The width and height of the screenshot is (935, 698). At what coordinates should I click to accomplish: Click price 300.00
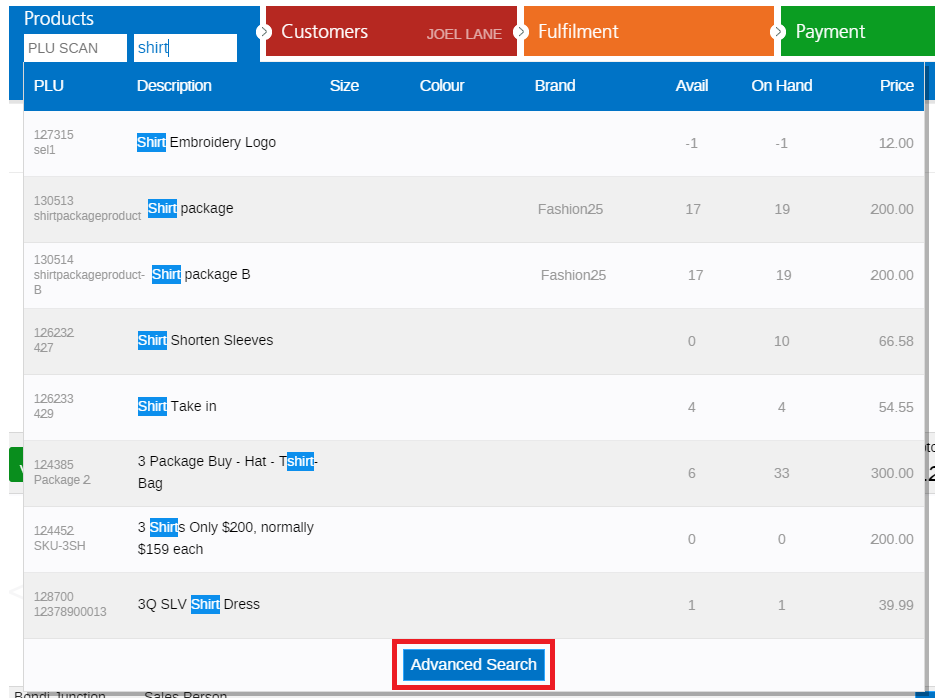pos(891,473)
